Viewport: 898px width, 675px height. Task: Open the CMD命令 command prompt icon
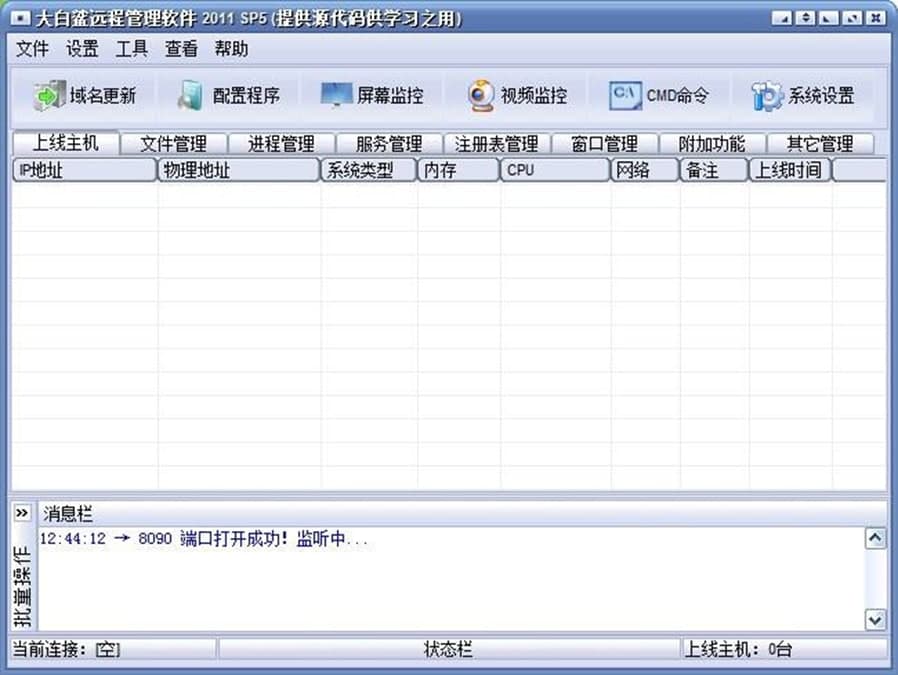[625, 96]
